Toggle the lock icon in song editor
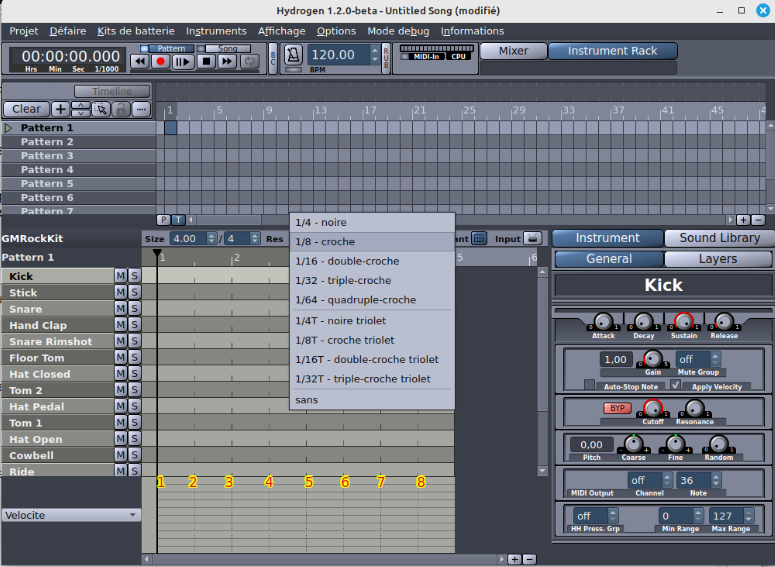The image size is (775, 567). click(x=121, y=109)
